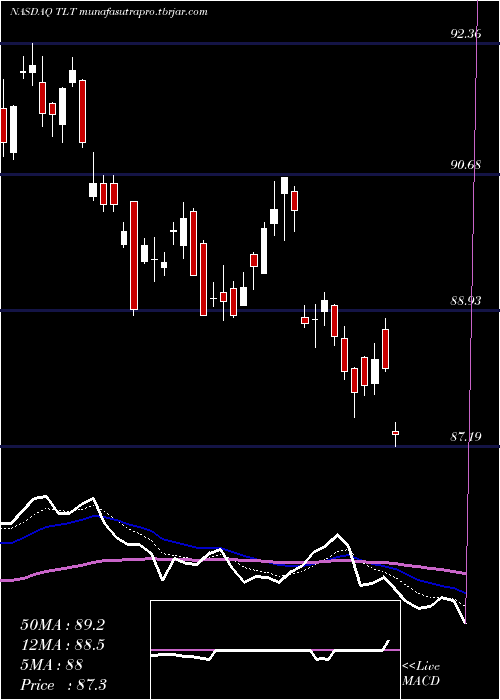
Task: Click the 5MA : 88 reading
Action: point(51,665)
